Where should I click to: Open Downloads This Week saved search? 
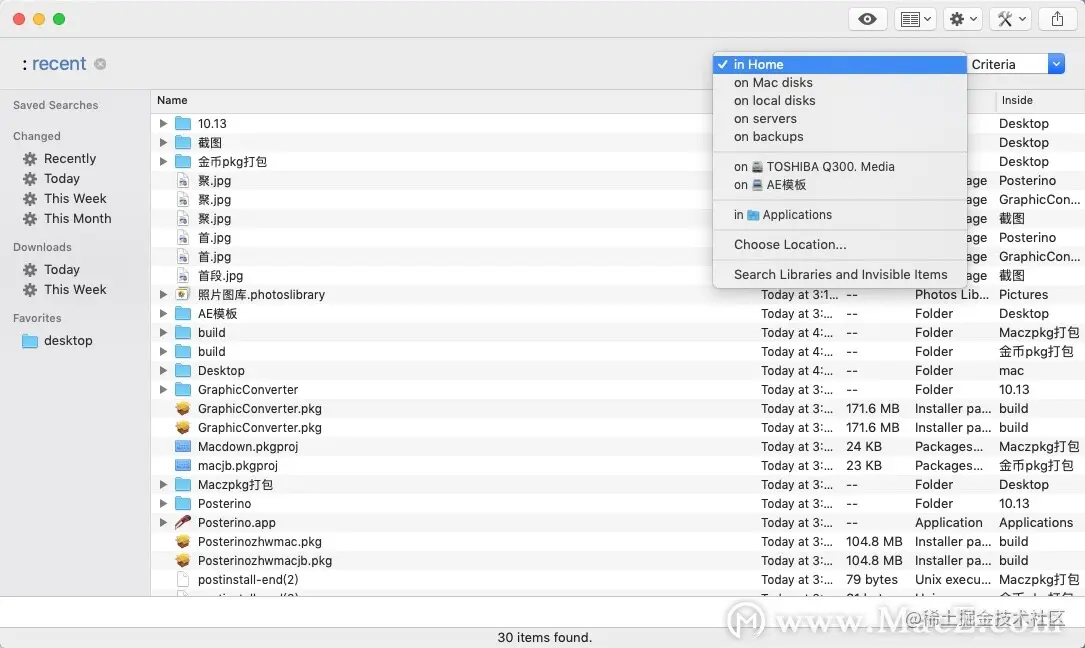75,289
